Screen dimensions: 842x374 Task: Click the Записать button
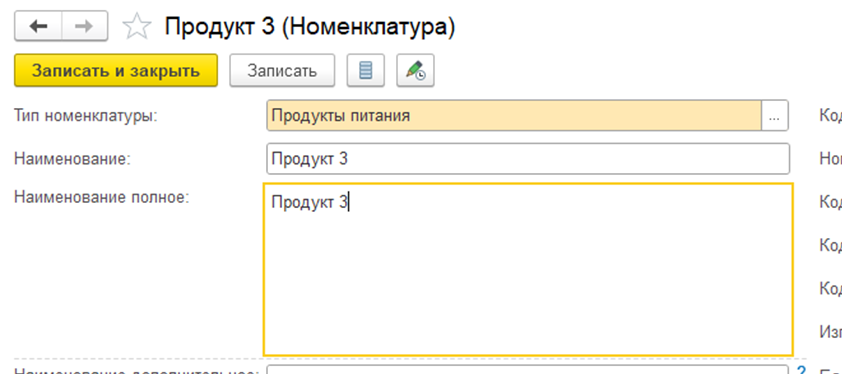tap(282, 70)
